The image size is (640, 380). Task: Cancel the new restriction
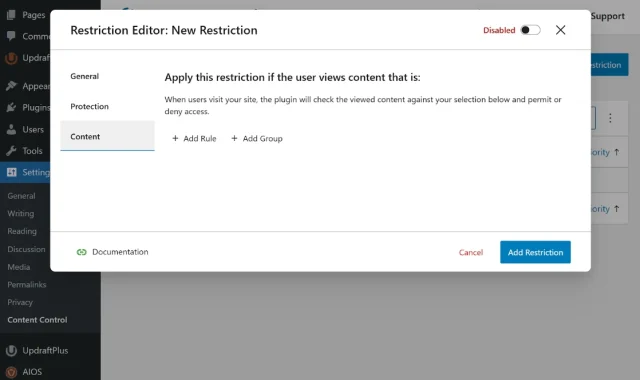[x=471, y=253]
